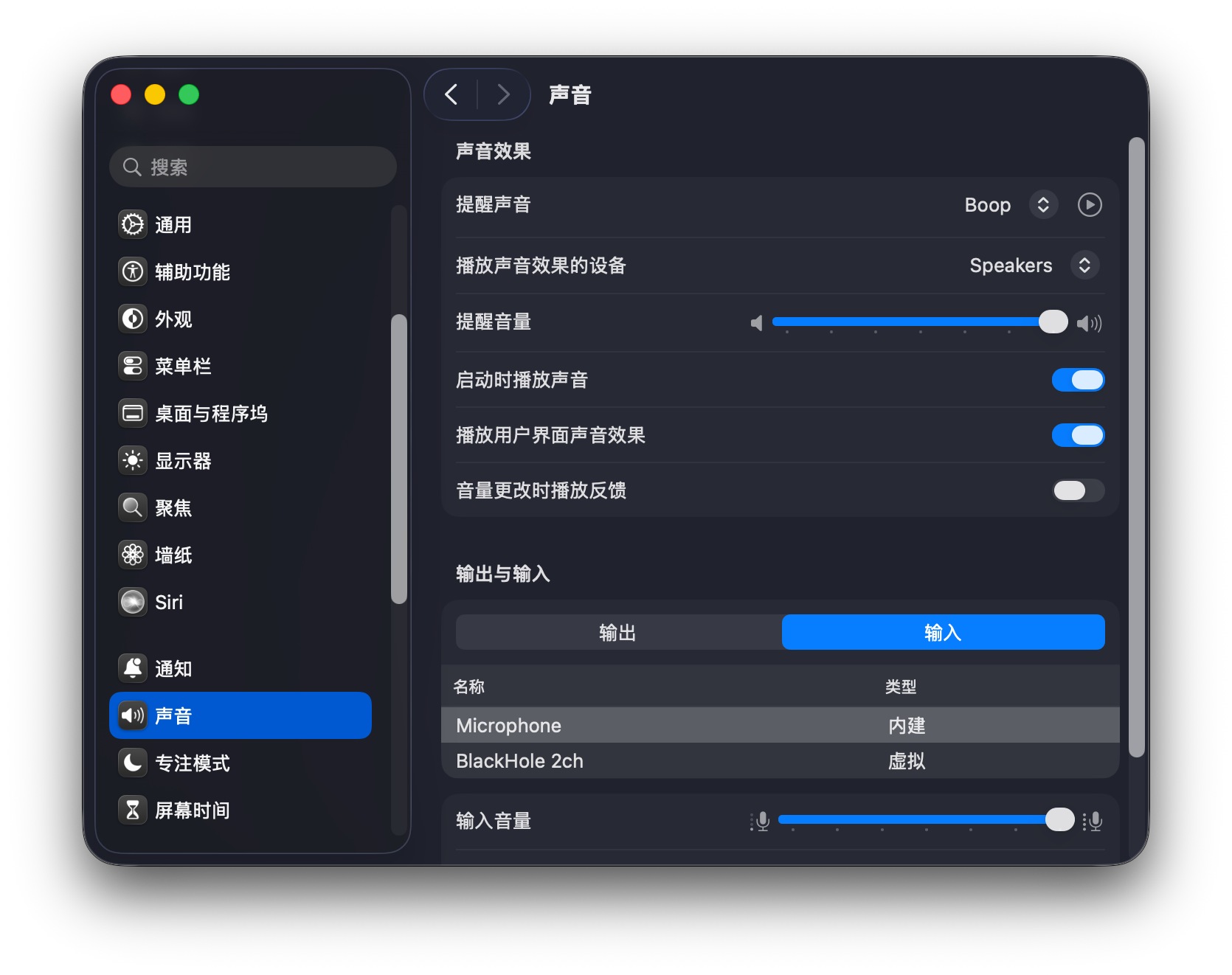1232x975 pixels.
Task: Open the 外观 appearance icon
Action: coord(133,319)
